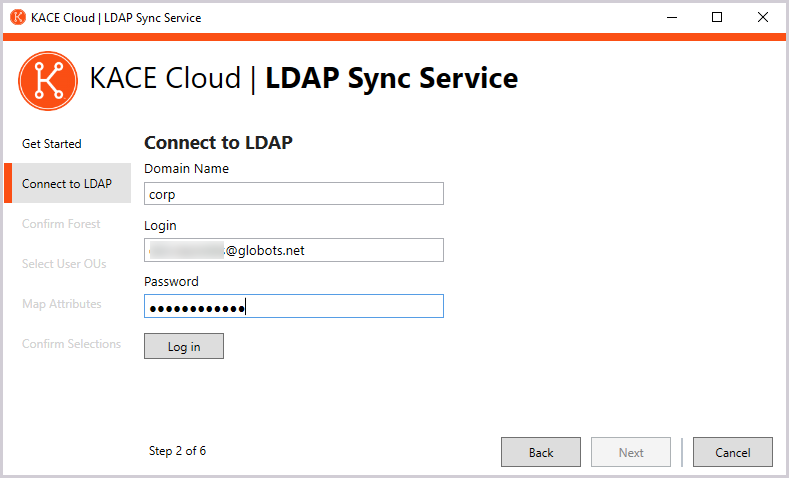Open the Select User OUs step
The width and height of the screenshot is (789, 478).
pyautogui.click(x=64, y=264)
